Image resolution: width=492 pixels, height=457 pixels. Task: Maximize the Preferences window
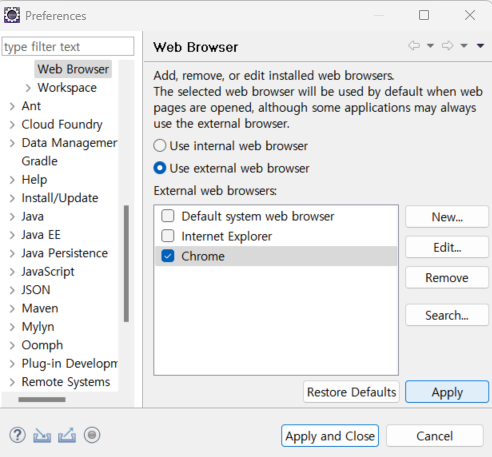tap(424, 15)
